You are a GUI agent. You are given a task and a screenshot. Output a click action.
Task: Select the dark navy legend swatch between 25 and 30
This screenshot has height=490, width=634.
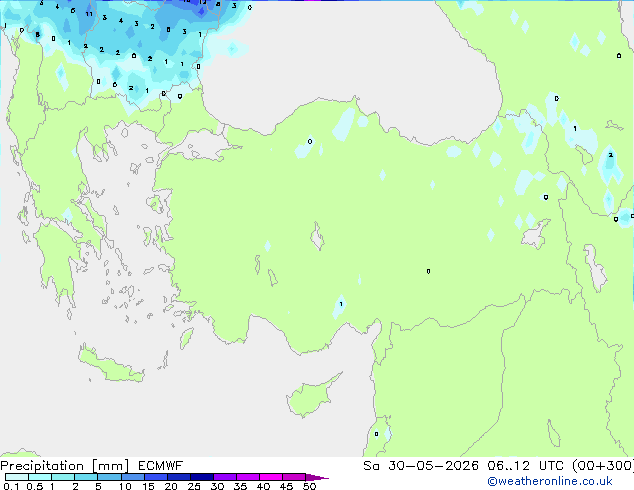coord(202,477)
